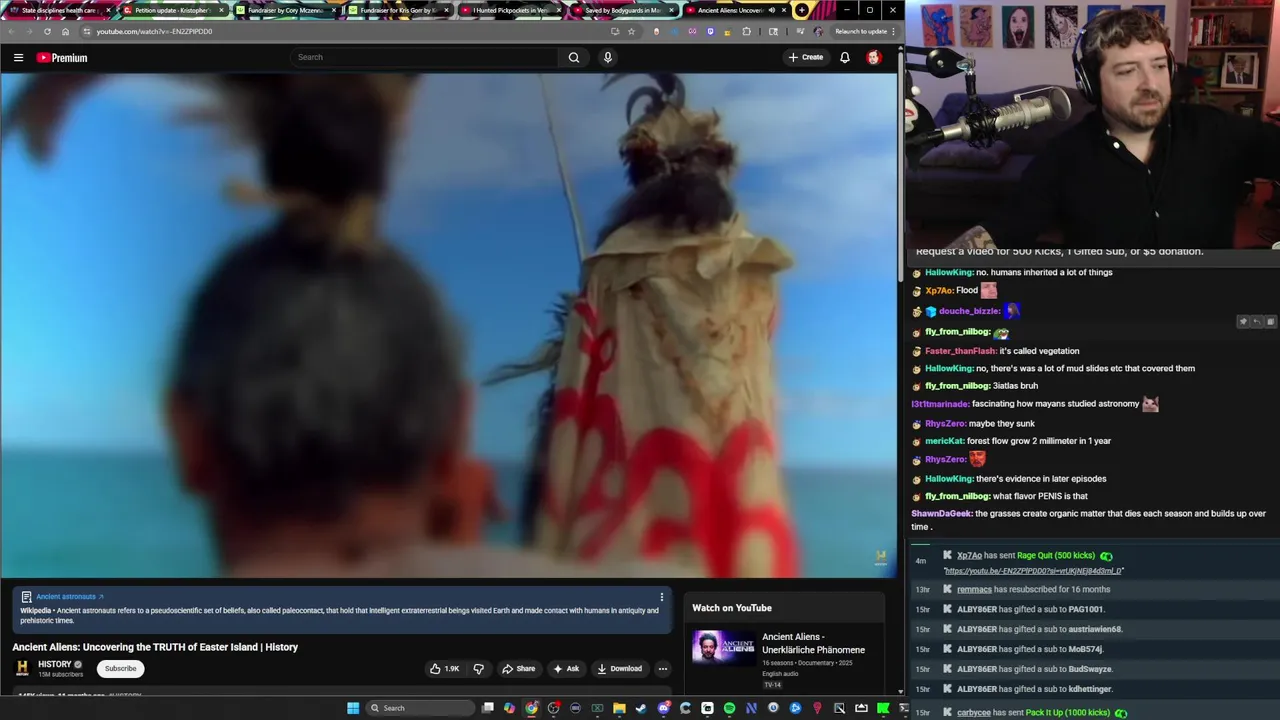Go to browser home page
The width and height of the screenshot is (1280, 720).
66,31
